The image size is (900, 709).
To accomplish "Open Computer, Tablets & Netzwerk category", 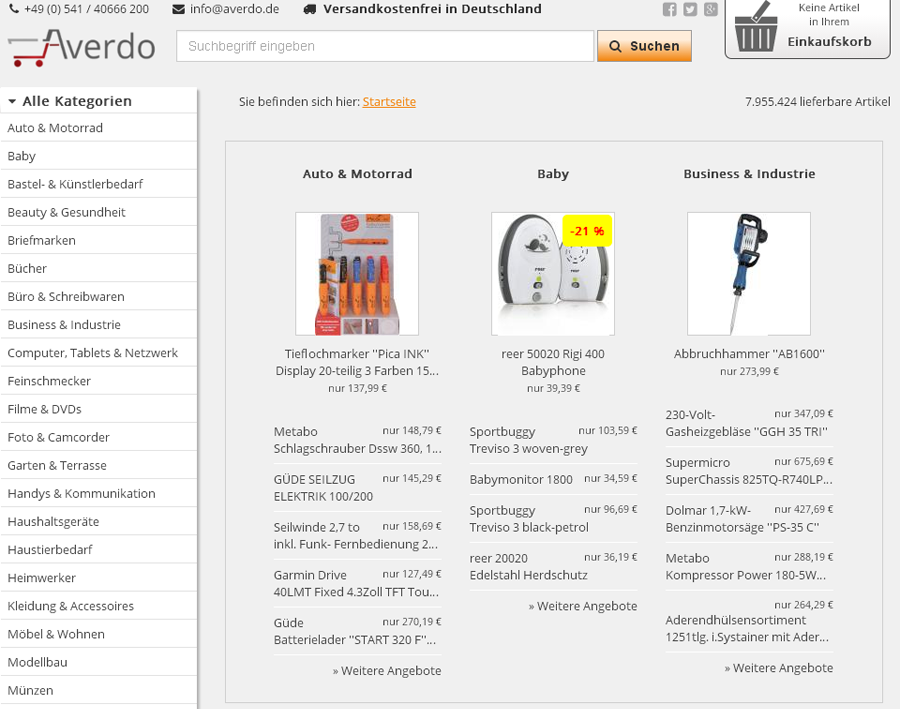I will click(x=99, y=353).
